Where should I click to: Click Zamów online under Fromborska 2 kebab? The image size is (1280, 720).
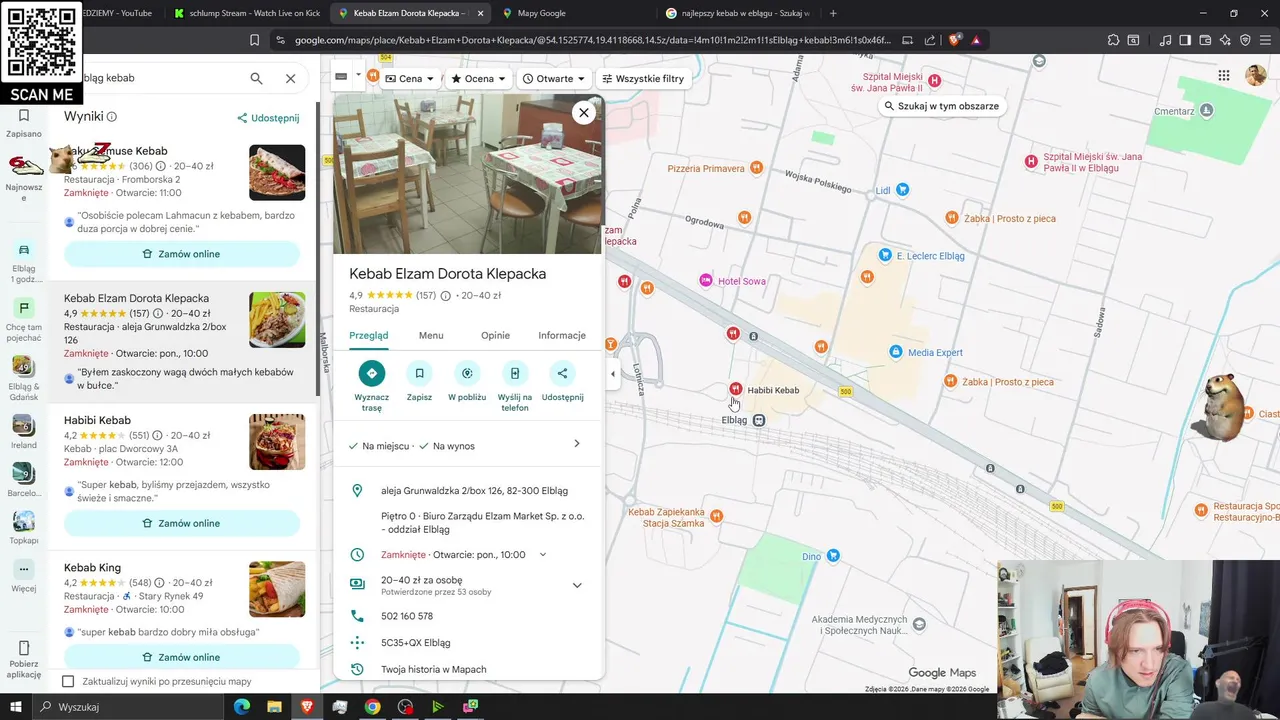tap(182, 254)
